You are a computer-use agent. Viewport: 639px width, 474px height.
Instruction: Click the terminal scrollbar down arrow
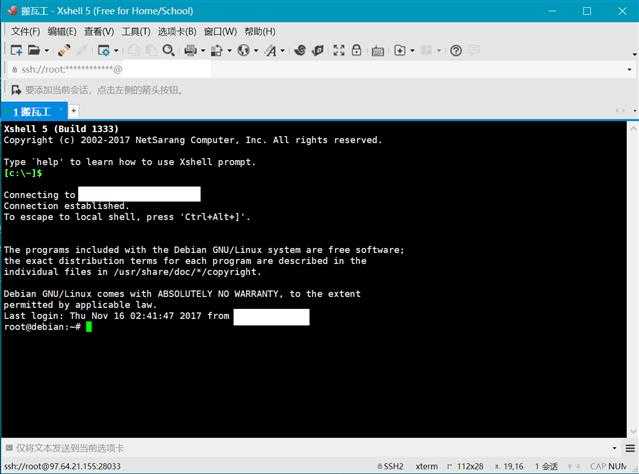[633, 431]
